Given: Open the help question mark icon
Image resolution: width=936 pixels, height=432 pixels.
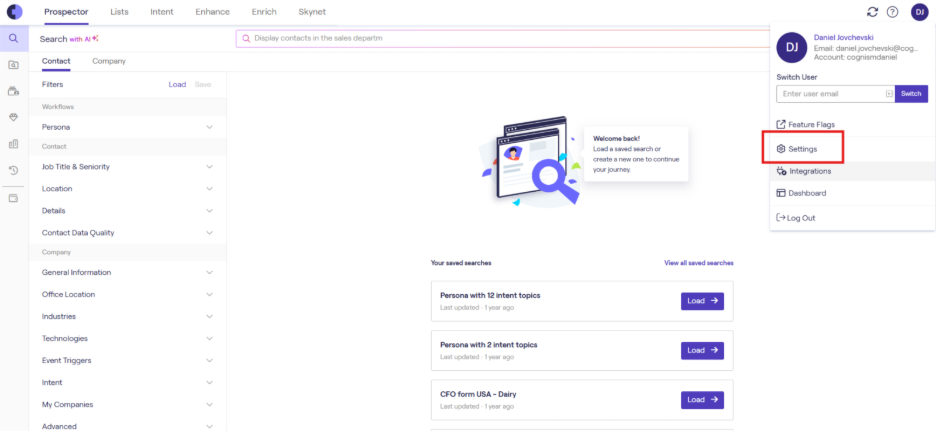Looking at the screenshot, I should (x=892, y=12).
